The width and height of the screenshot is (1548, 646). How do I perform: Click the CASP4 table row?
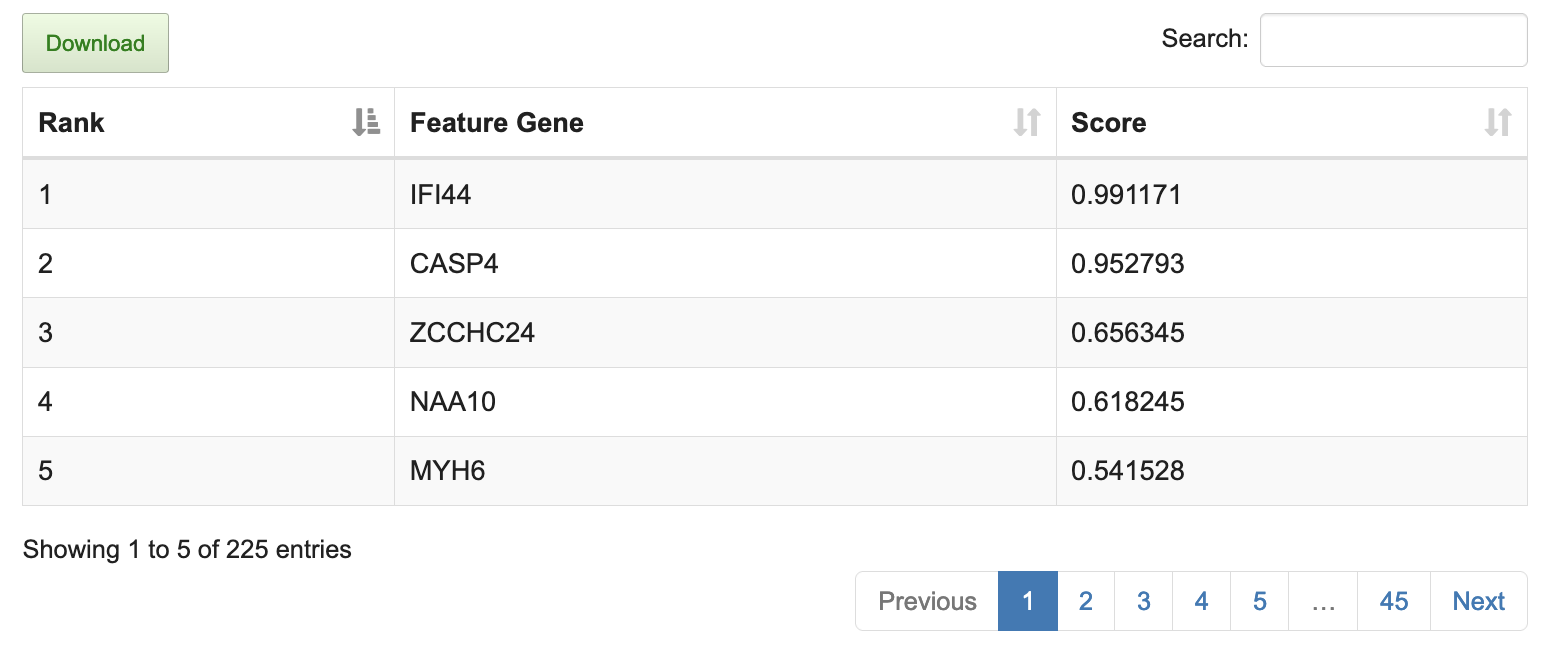click(x=454, y=263)
